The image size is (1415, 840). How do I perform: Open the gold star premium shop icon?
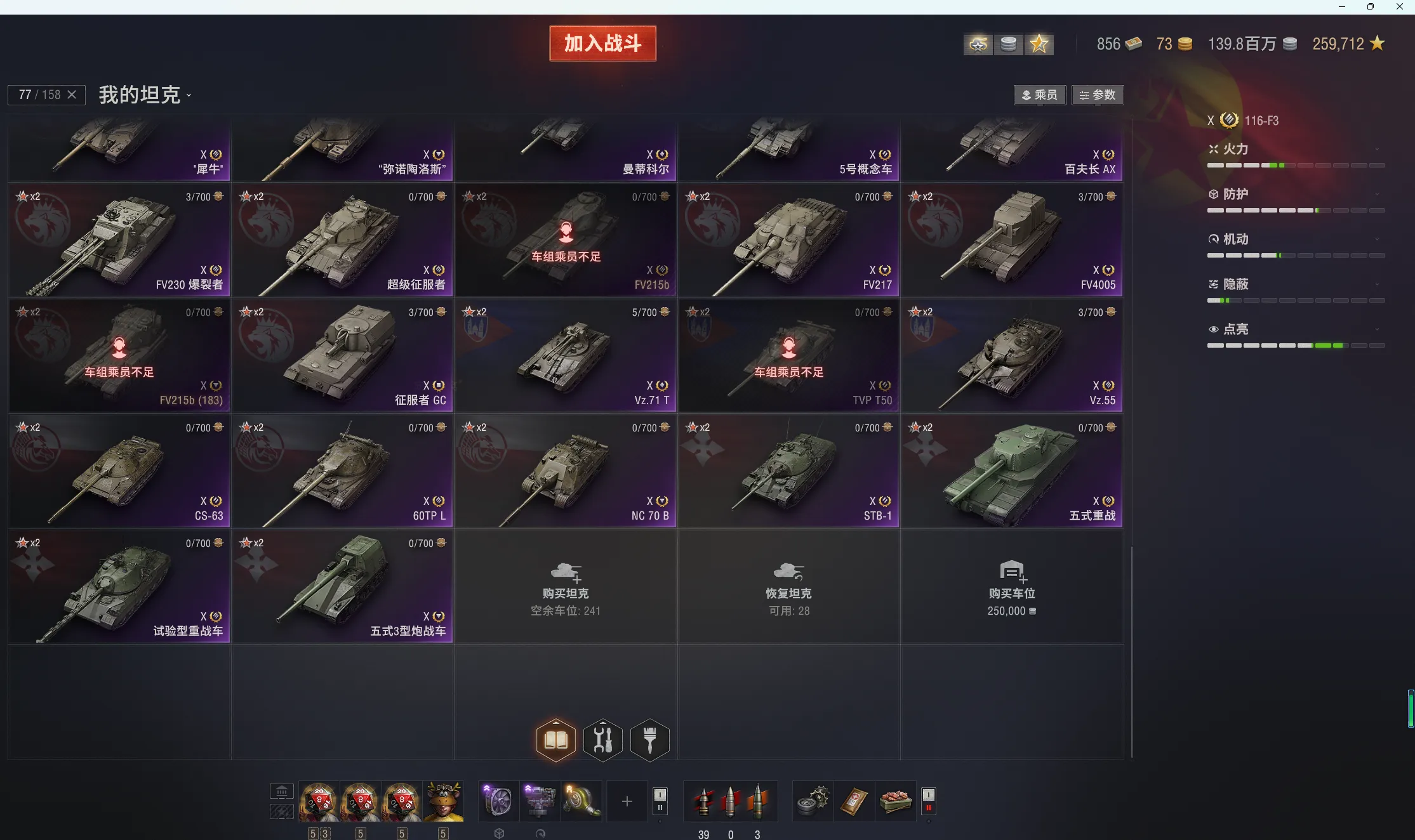[x=1039, y=44]
